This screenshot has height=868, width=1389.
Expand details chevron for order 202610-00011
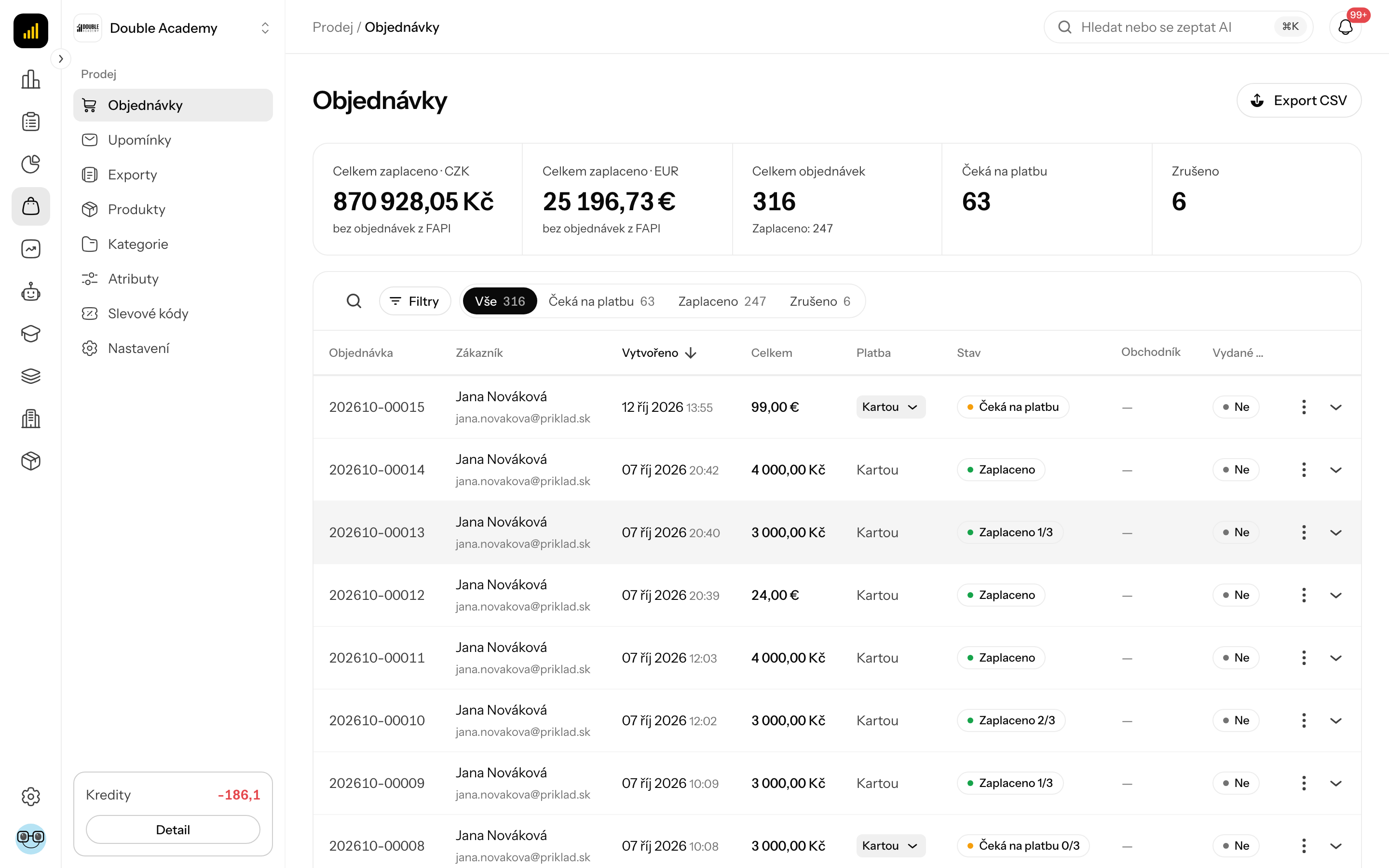(1335, 657)
